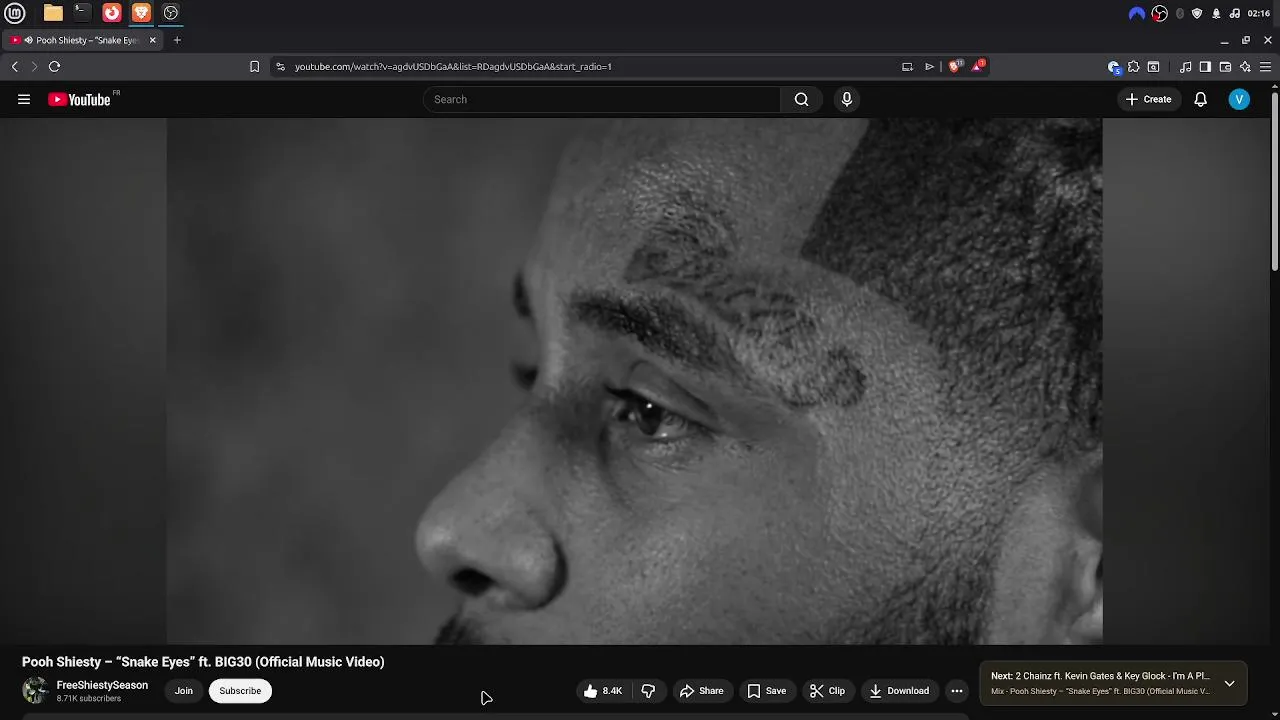Switch to OBS Studio in the panel

[171, 13]
